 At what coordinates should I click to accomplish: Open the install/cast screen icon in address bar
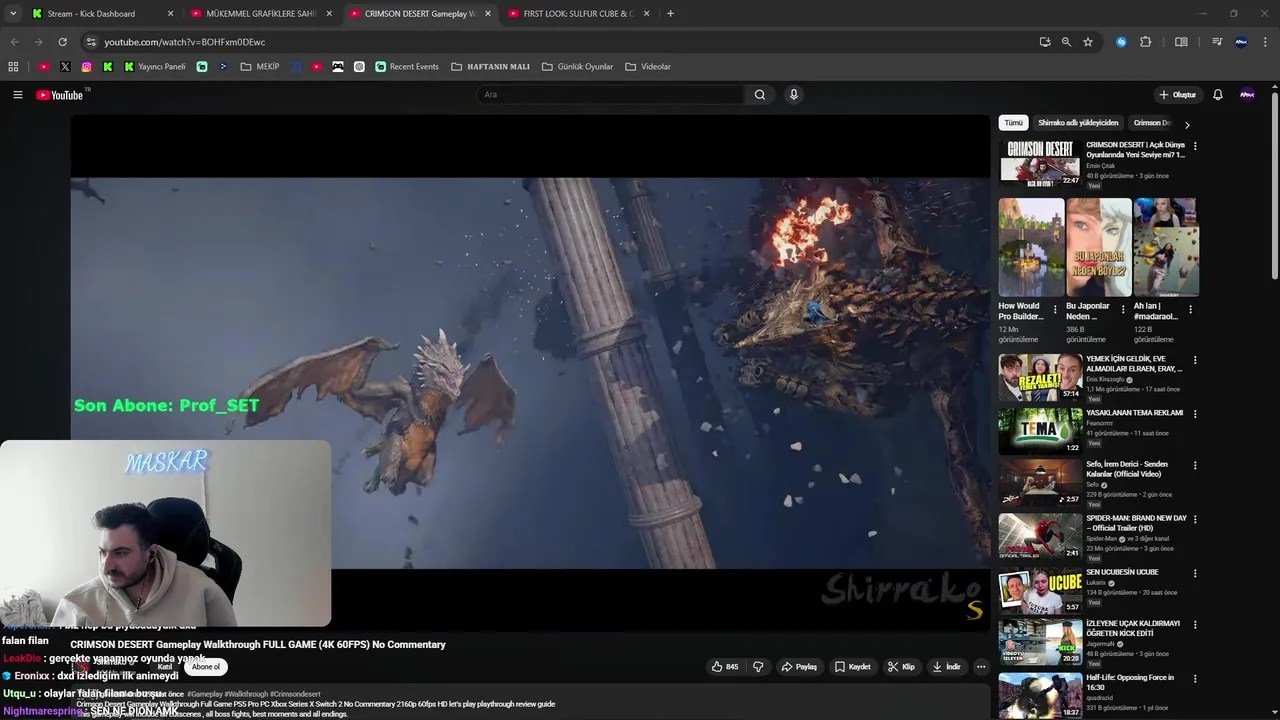click(1045, 42)
